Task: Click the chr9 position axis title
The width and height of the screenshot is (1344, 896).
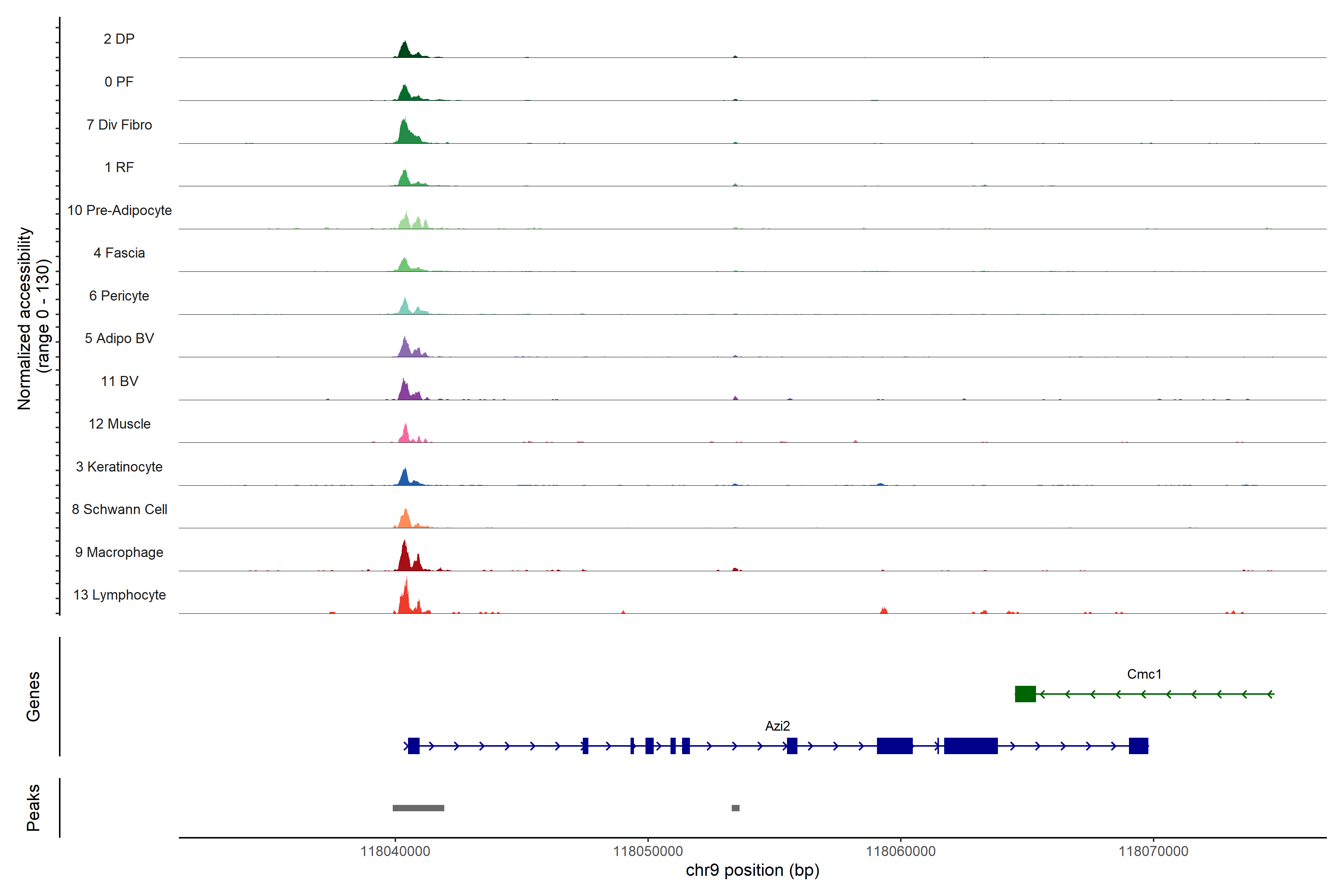Action: (752, 870)
